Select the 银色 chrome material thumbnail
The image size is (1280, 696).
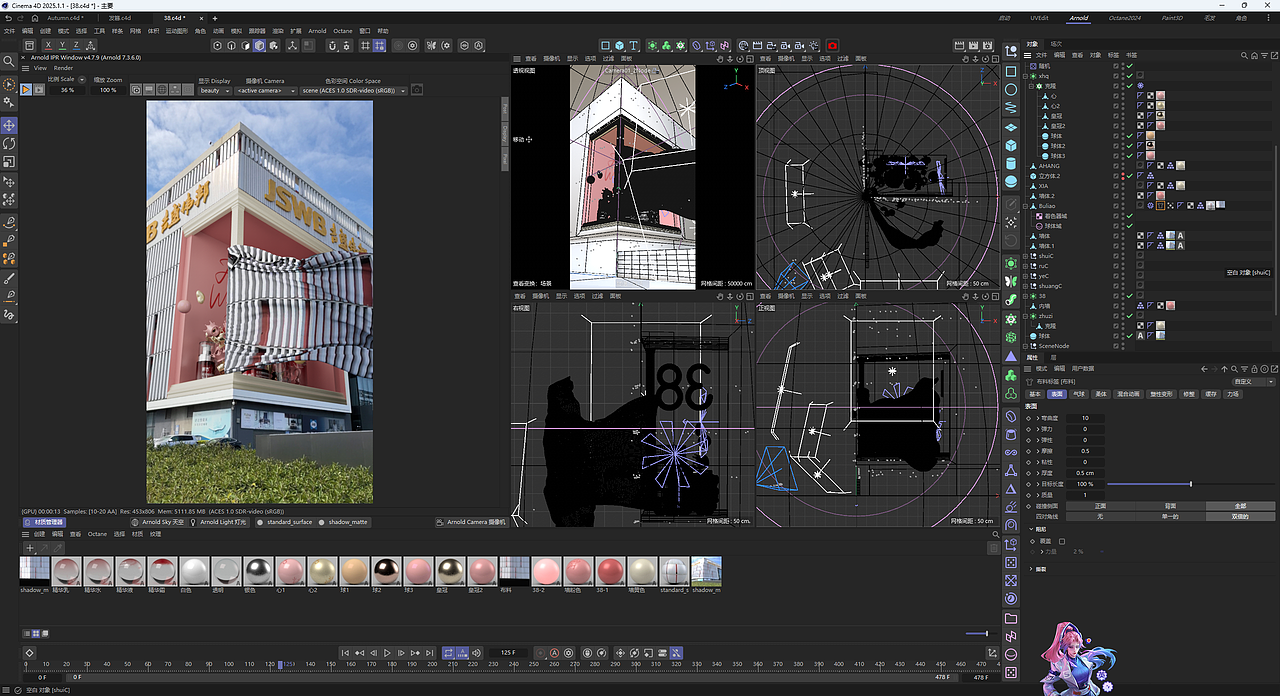coord(259,572)
